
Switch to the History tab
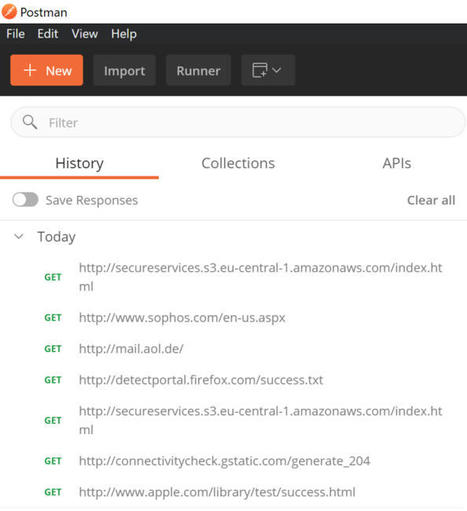[x=79, y=163]
